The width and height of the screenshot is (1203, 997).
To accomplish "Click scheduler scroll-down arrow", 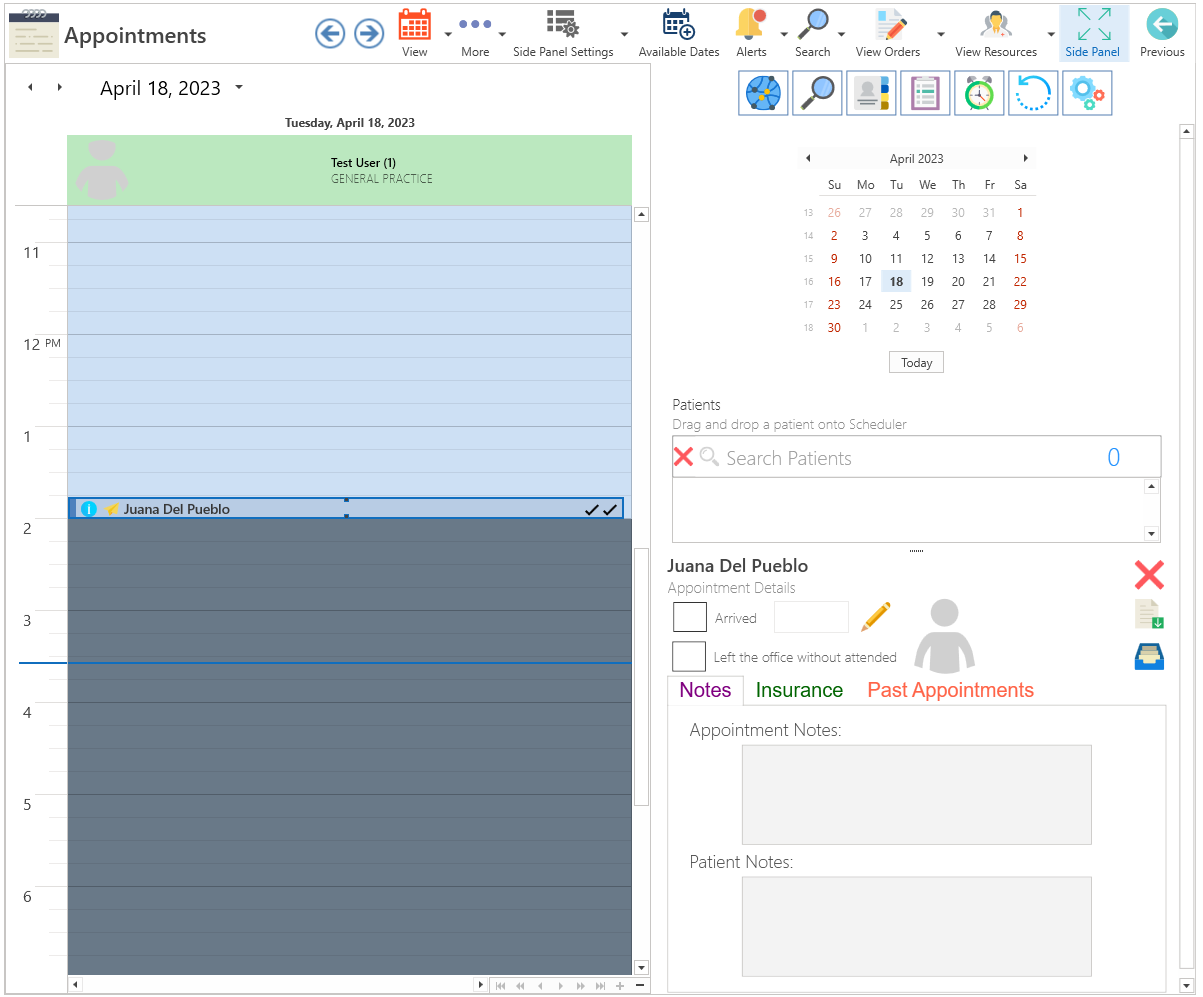I will [642, 967].
